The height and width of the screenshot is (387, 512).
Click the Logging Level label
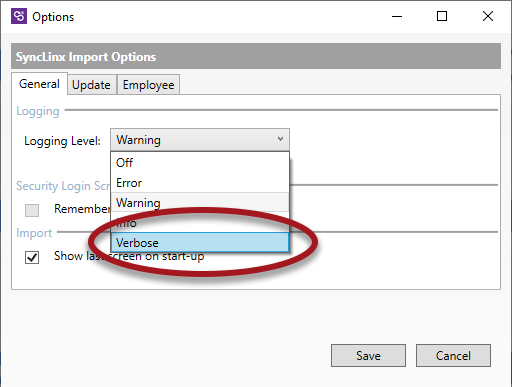(62, 141)
